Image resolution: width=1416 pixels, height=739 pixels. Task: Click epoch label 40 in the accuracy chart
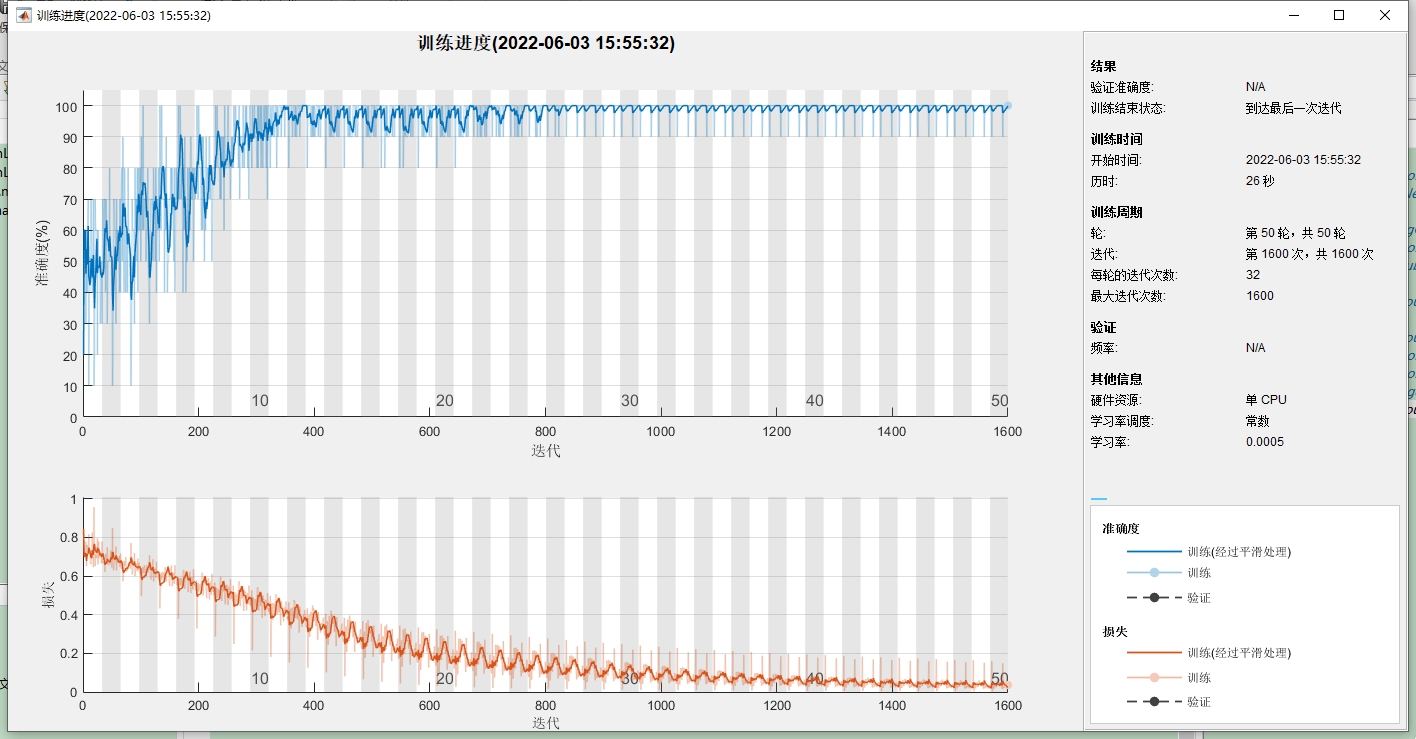pyautogui.click(x=815, y=401)
